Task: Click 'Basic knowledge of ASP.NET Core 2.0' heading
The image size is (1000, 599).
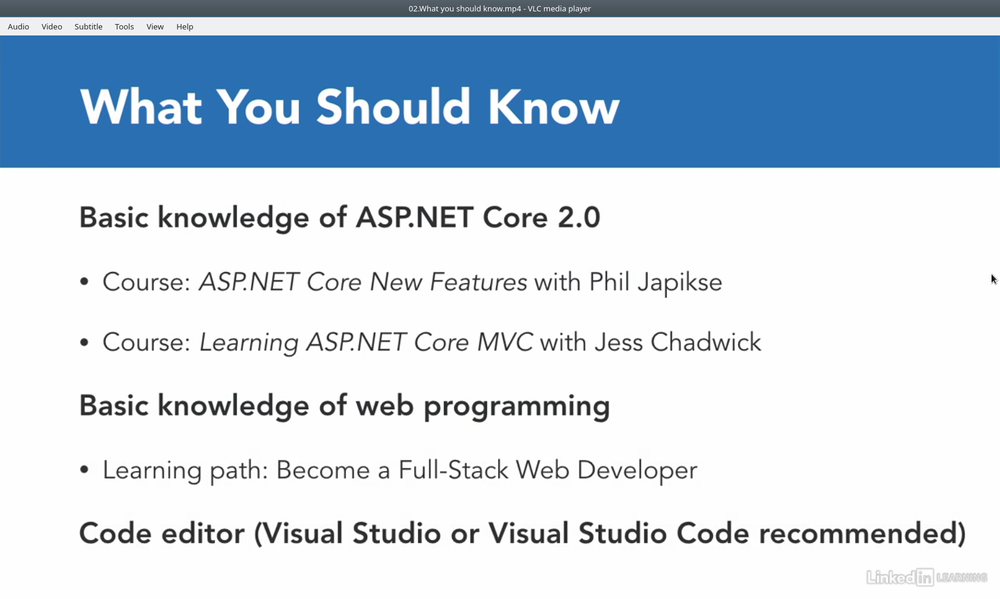Action: coord(339,218)
